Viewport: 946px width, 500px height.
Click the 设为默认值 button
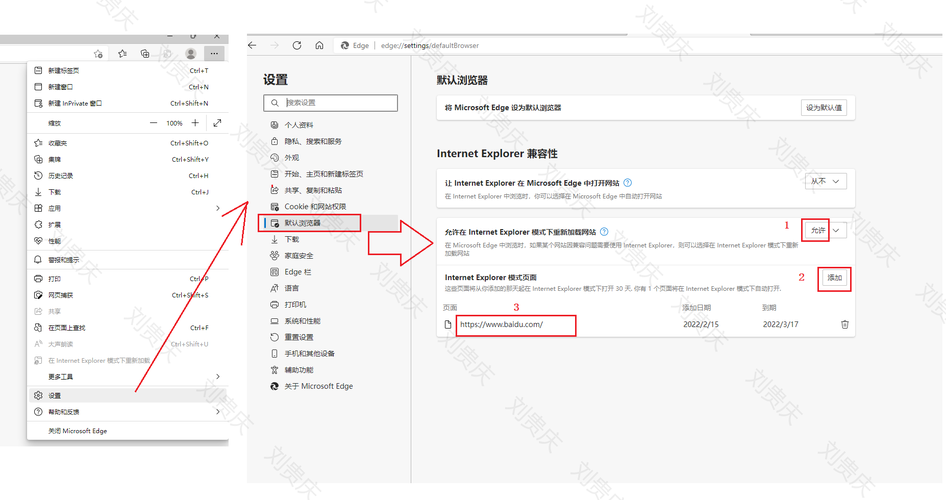(824, 107)
